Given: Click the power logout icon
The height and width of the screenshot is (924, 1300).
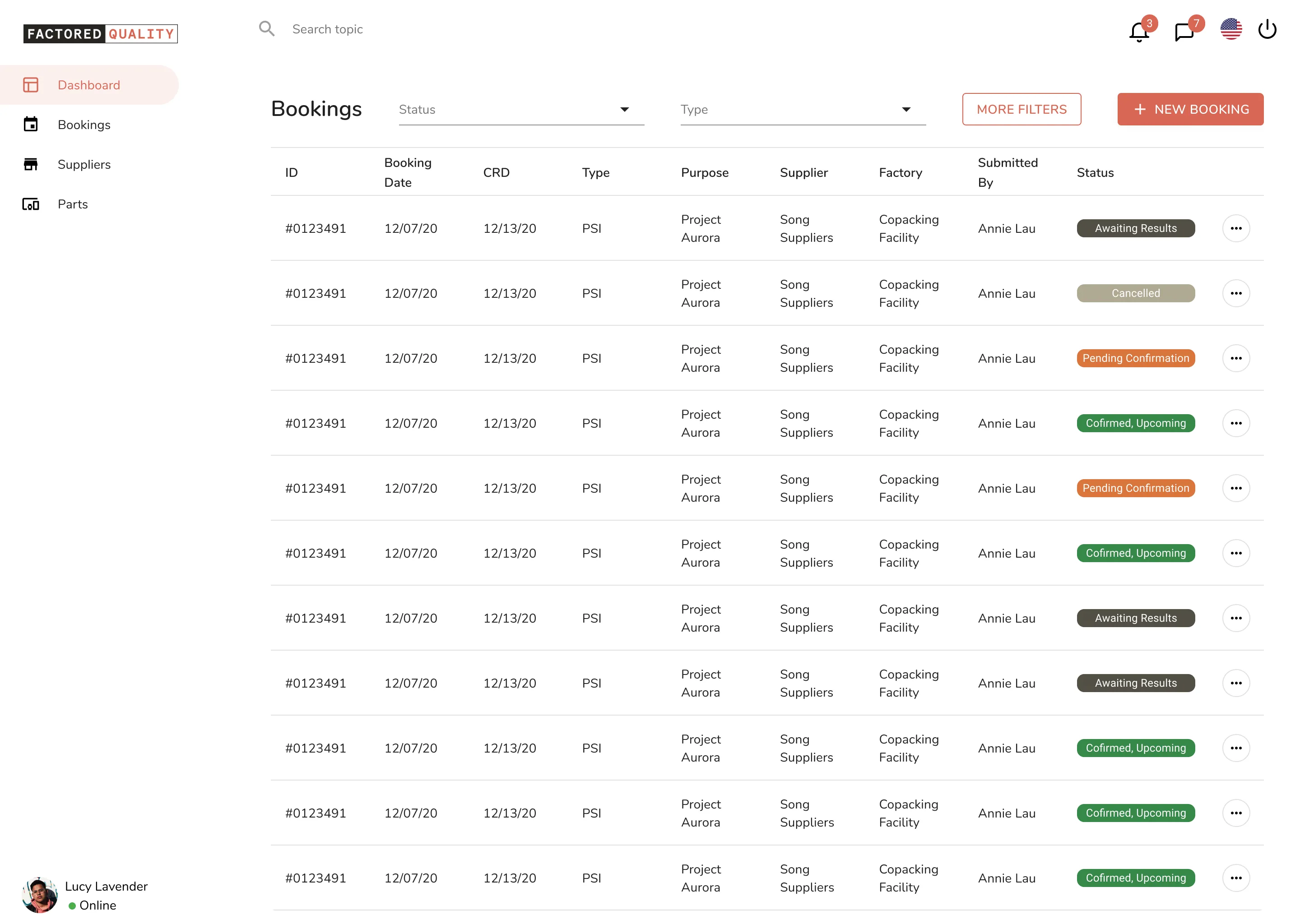Looking at the screenshot, I should click(x=1267, y=30).
